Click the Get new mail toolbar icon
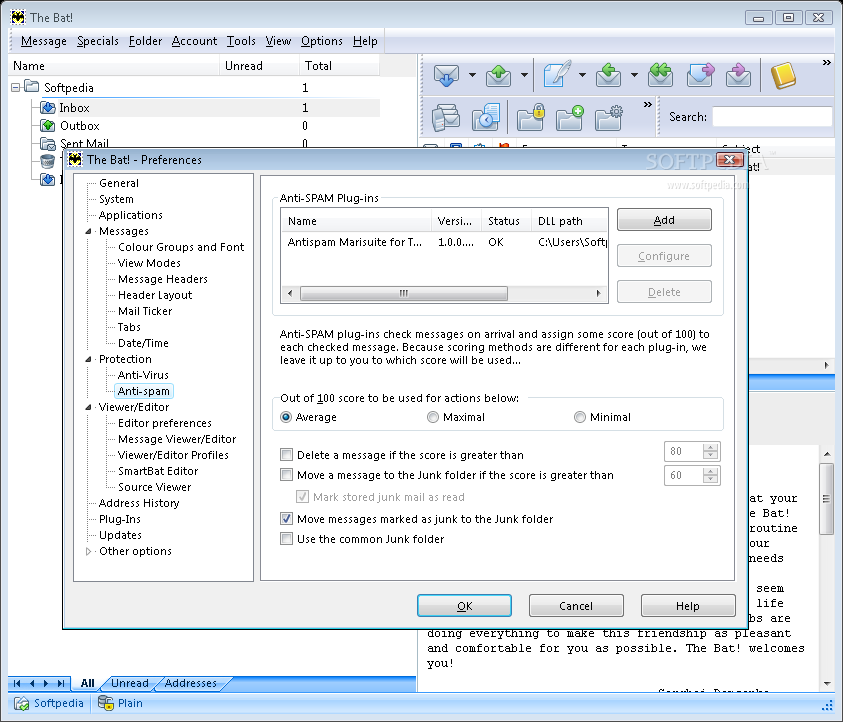 [446, 75]
